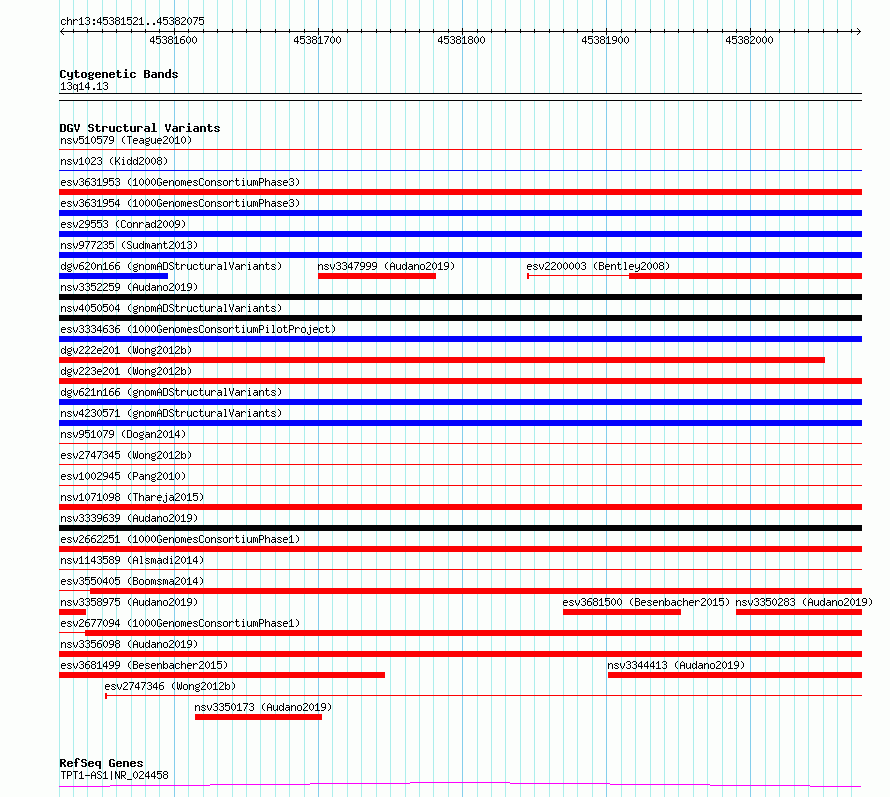Image resolution: width=890 pixels, height=797 pixels.
Task: Open esv2662251 (1000GenomesConsortiumPhase1) label
Action: 180,539
